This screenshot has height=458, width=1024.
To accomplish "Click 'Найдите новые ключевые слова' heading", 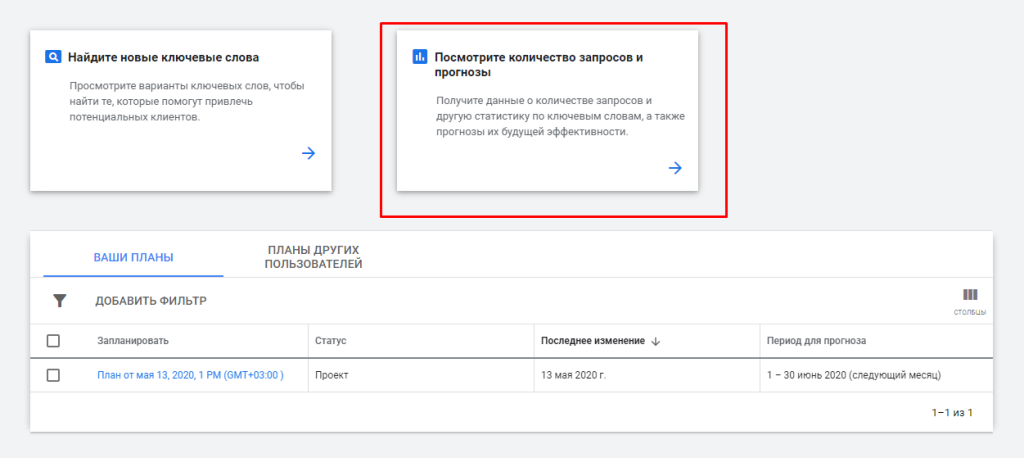I will click(x=163, y=57).
